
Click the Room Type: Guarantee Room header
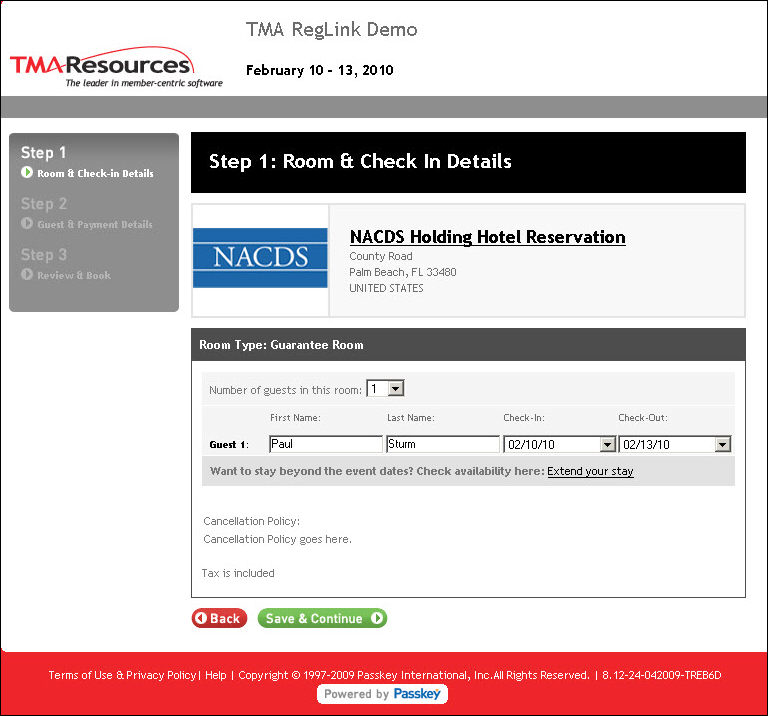[x=468, y=345]
